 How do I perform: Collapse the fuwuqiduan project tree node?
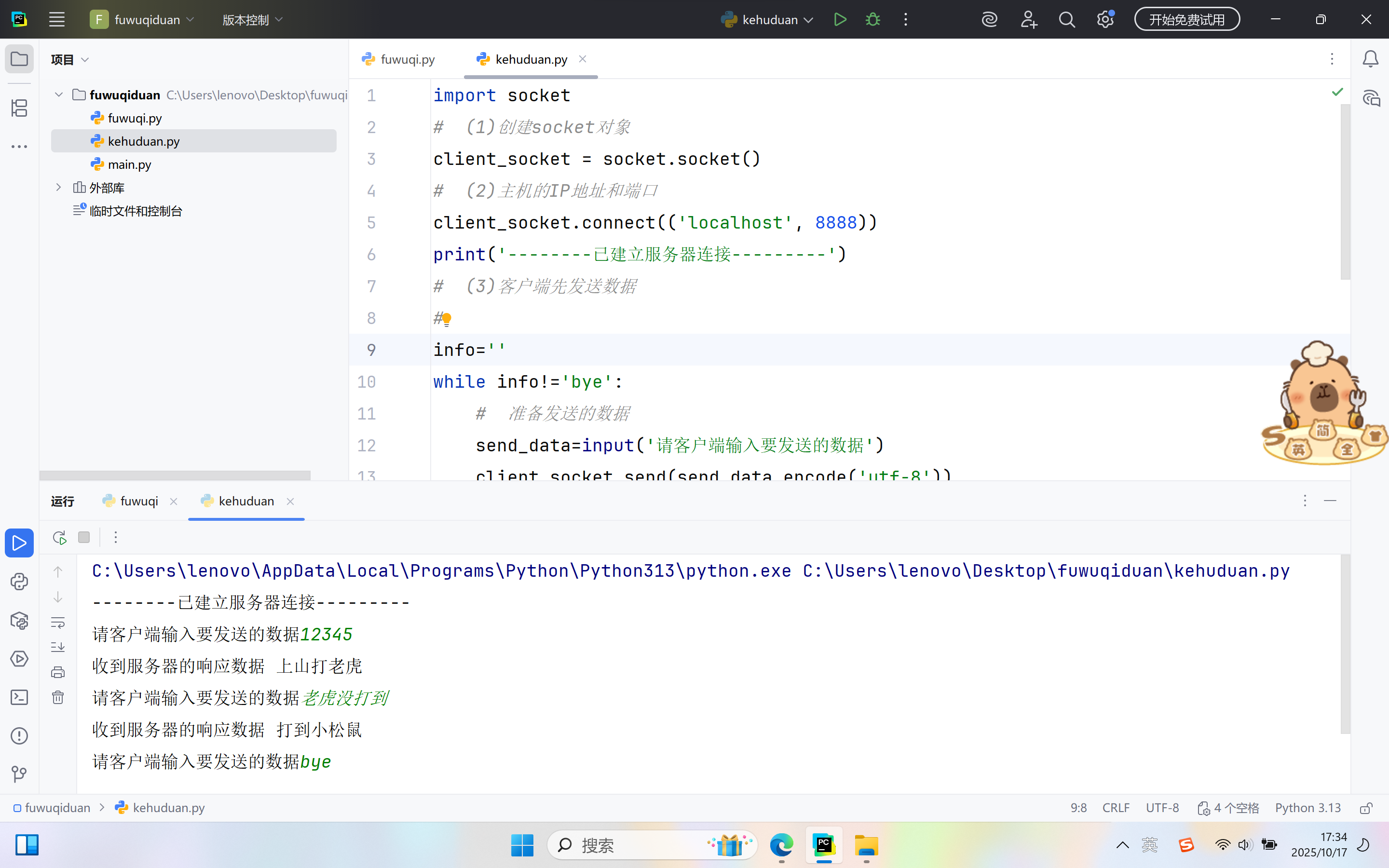[58, 95]
